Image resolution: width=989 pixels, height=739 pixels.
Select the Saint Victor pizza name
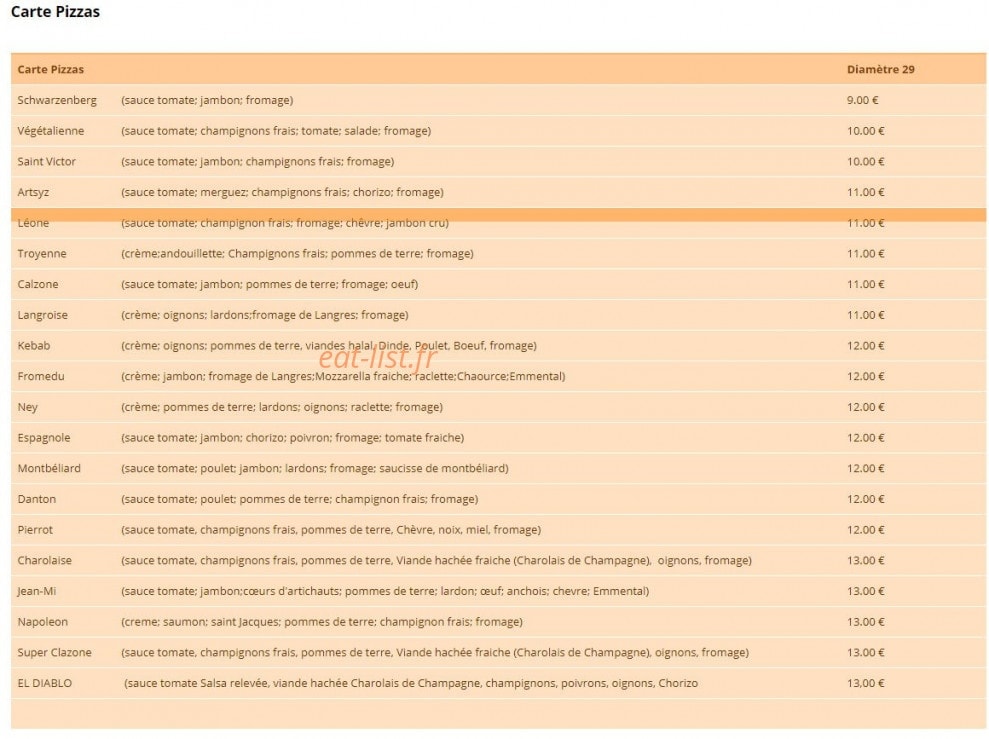pyautogui.click(x=47, y=161)
